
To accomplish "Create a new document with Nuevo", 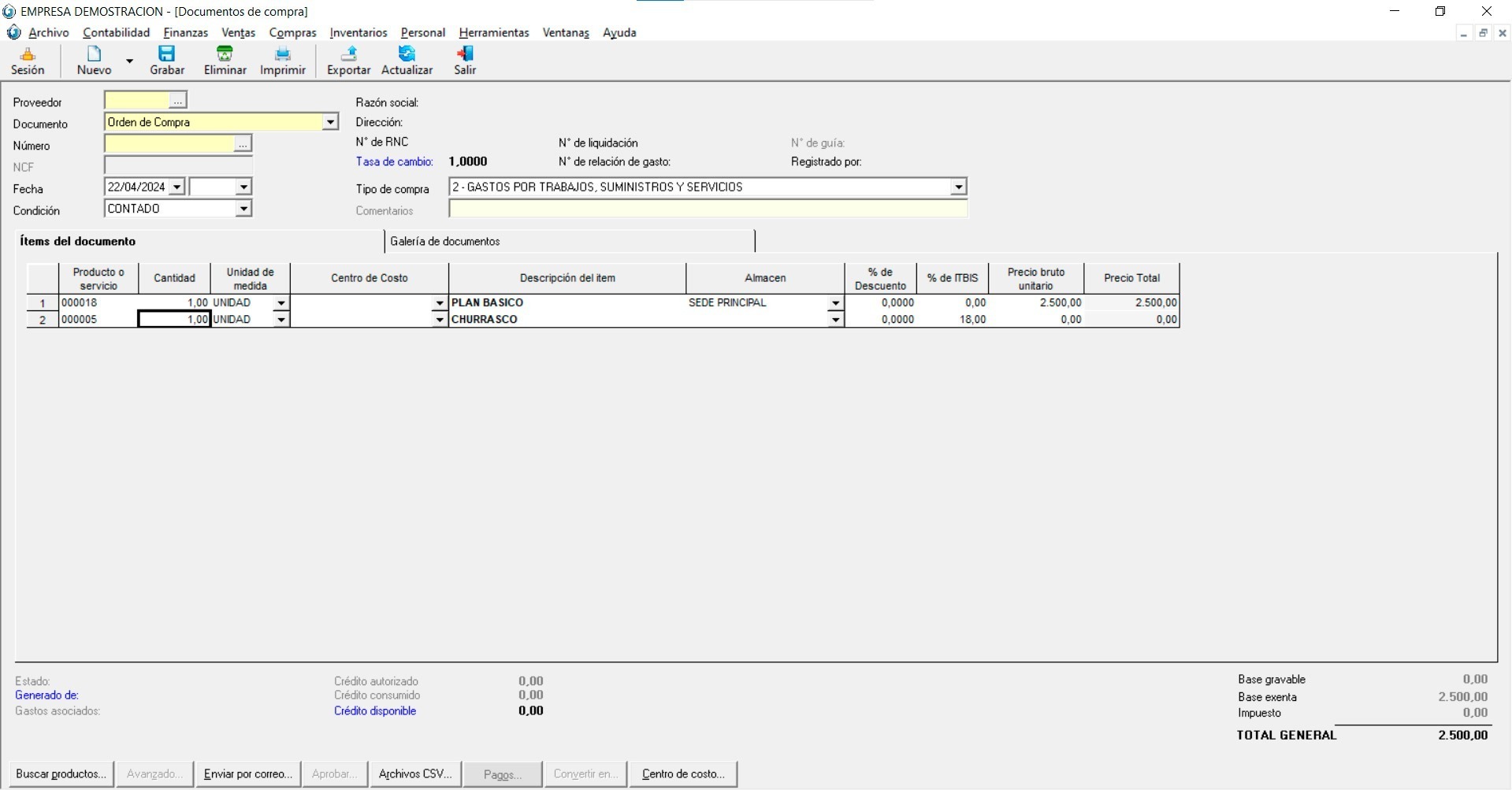I will click(x=94, y=61).
